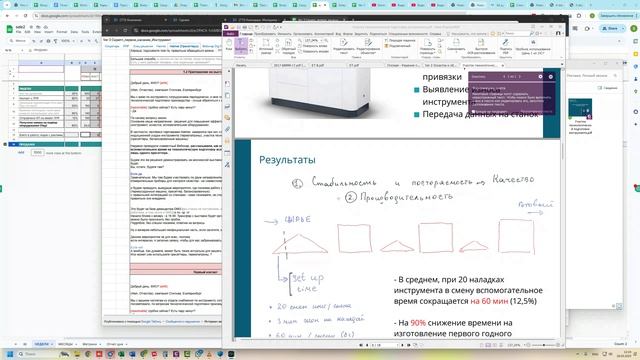Screen dimensions: 640x360
Task: Click the Add rows button below the sheet
Action: point(21,153)
